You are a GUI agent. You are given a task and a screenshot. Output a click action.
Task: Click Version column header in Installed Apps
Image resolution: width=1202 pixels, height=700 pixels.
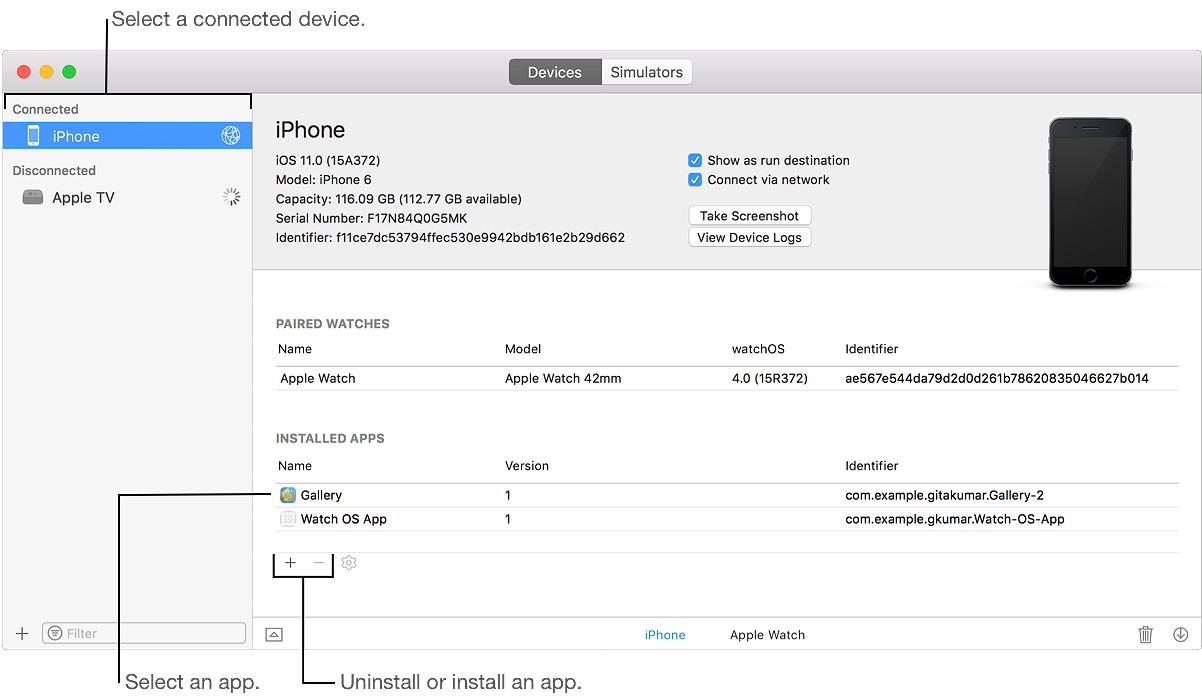point(527,466)
